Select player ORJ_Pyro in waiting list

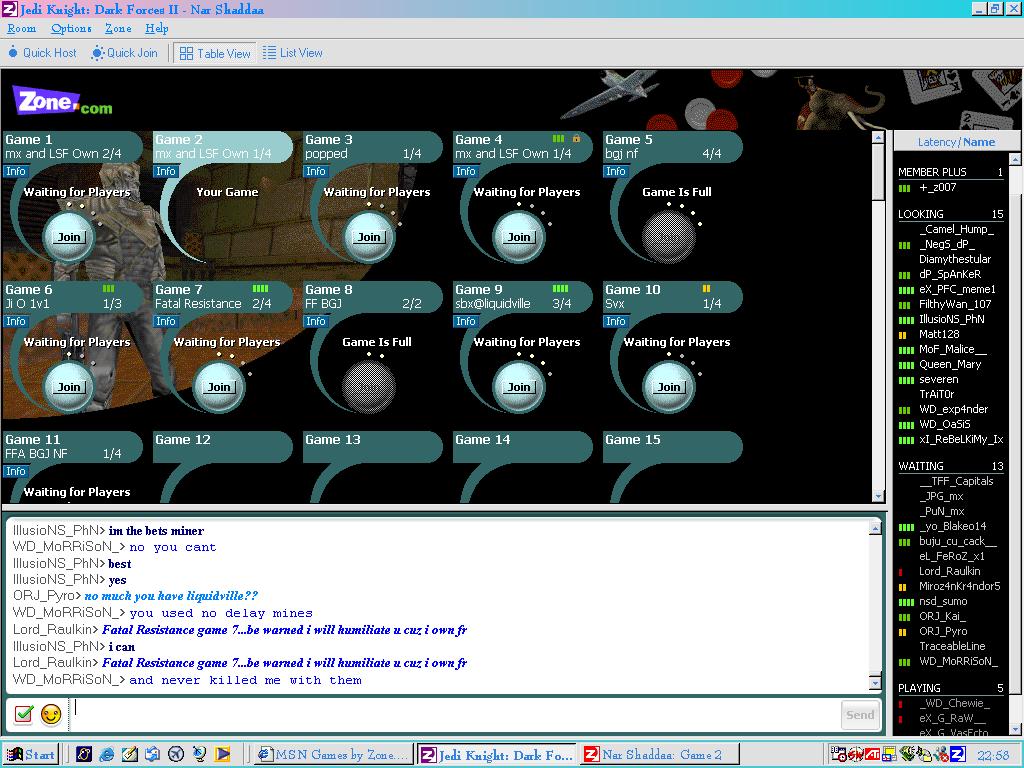(943, 632)
